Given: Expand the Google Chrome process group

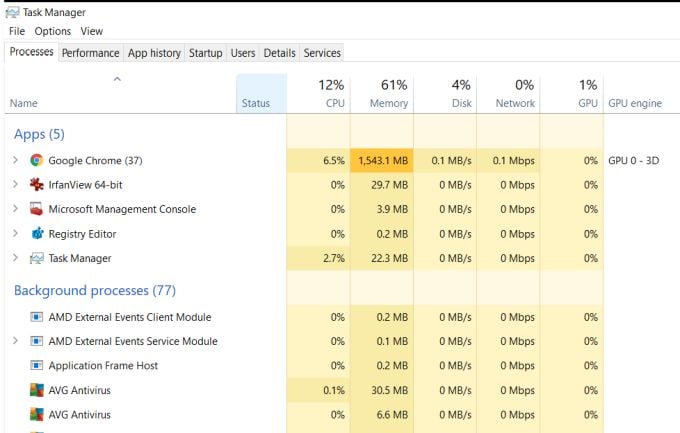Looking at the screenshot, I should 15,160.
